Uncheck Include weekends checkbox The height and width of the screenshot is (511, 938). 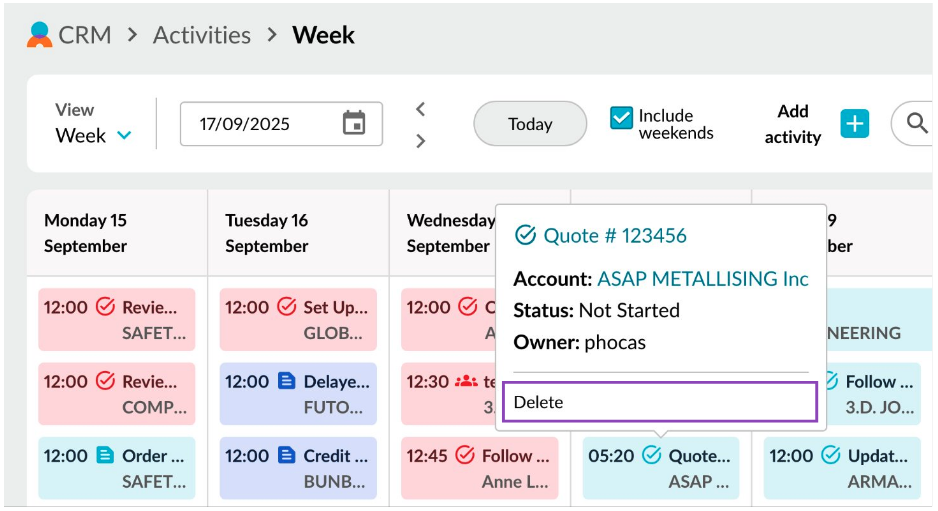click(x=621, y=118)
